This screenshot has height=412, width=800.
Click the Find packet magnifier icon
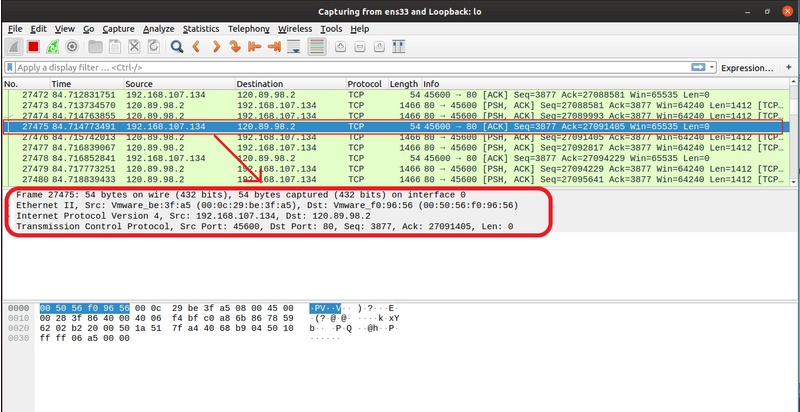pyautogui.click(x=176, y=47)
